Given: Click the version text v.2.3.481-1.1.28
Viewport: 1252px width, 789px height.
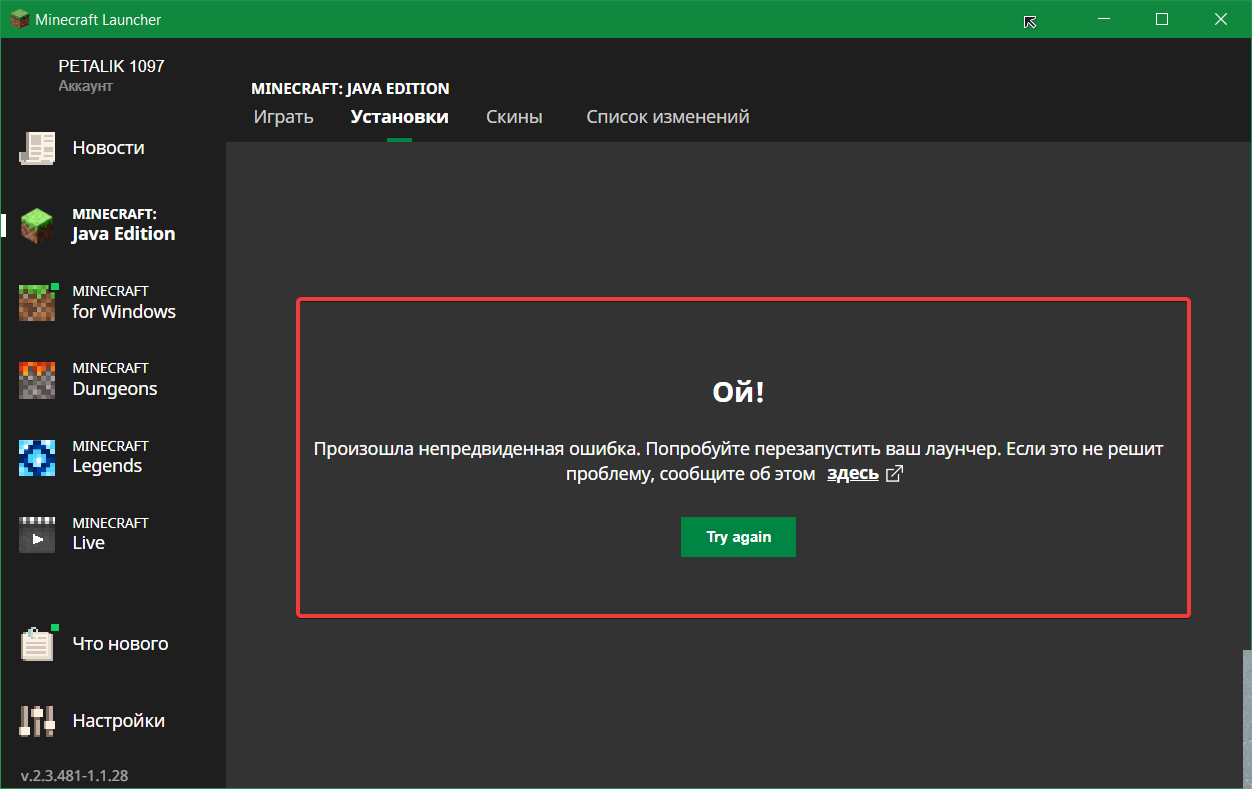Looking at the screenshot, I should pos(74,775).
